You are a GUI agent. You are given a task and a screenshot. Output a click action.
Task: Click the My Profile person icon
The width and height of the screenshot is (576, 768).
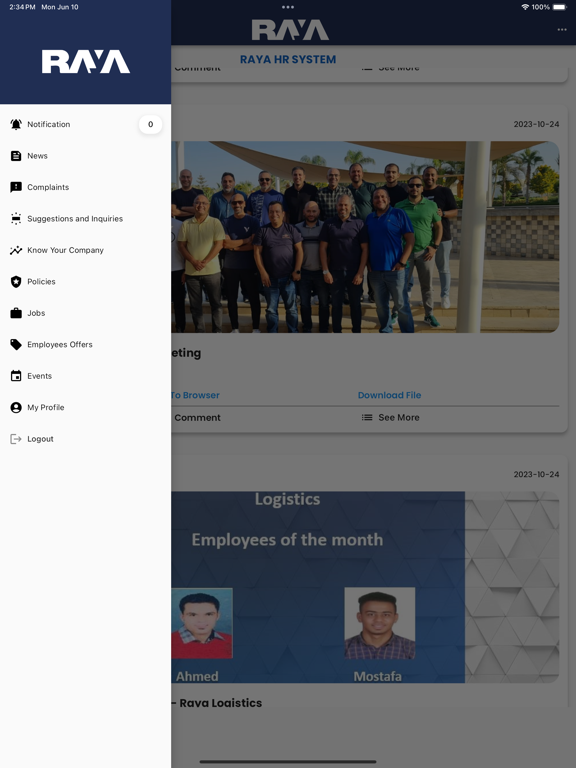click(x=16, y=408)
